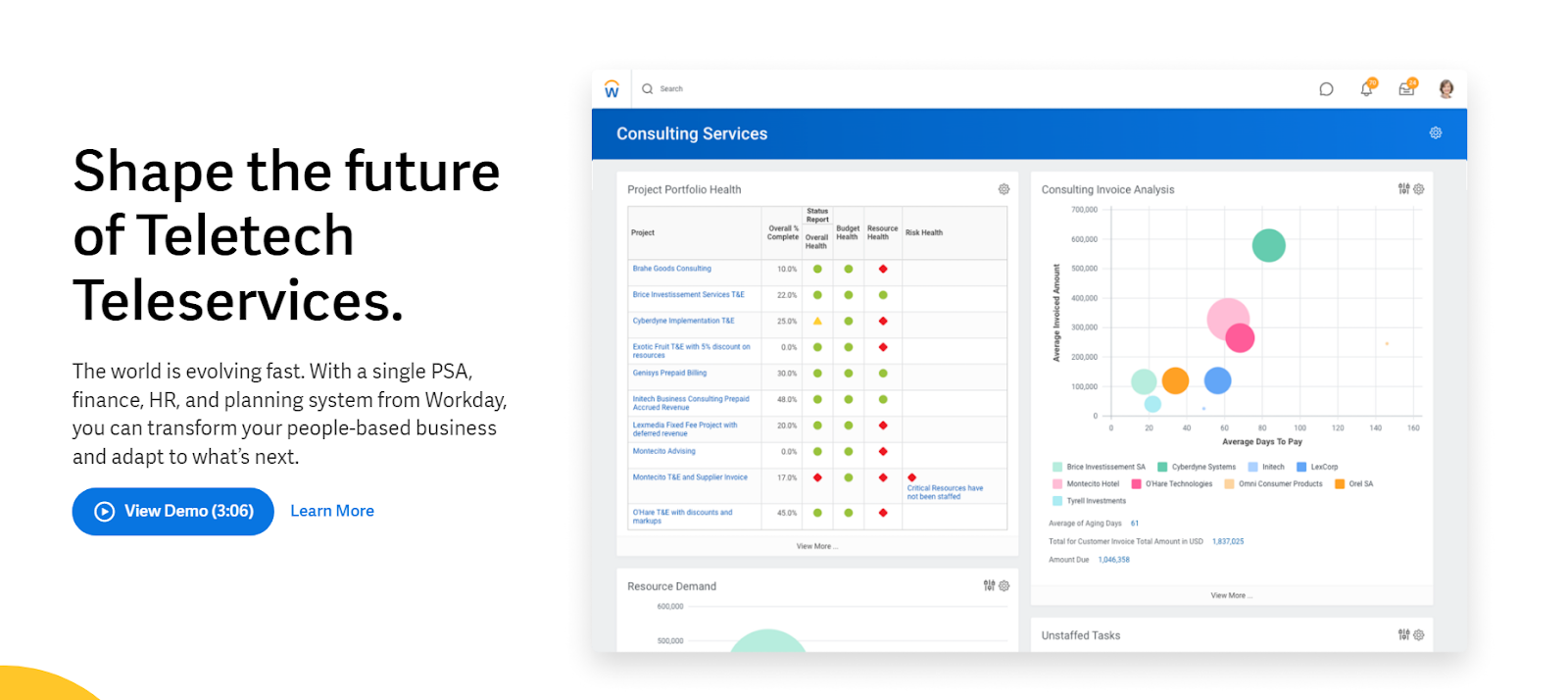
Task: Click the search magnifier icon
Action: coord(648,89)
